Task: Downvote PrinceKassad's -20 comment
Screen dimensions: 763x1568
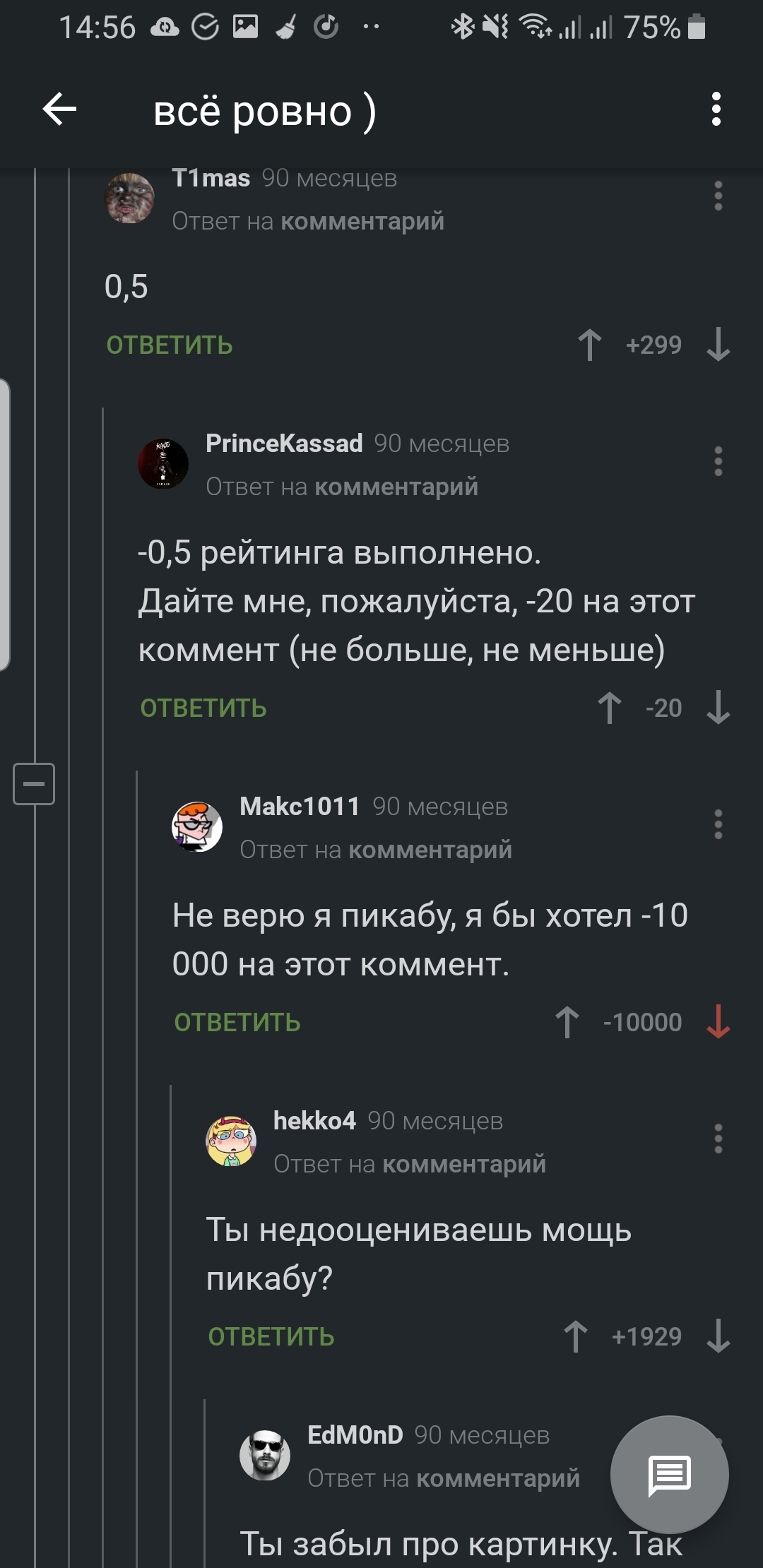Action: [718, 708]
